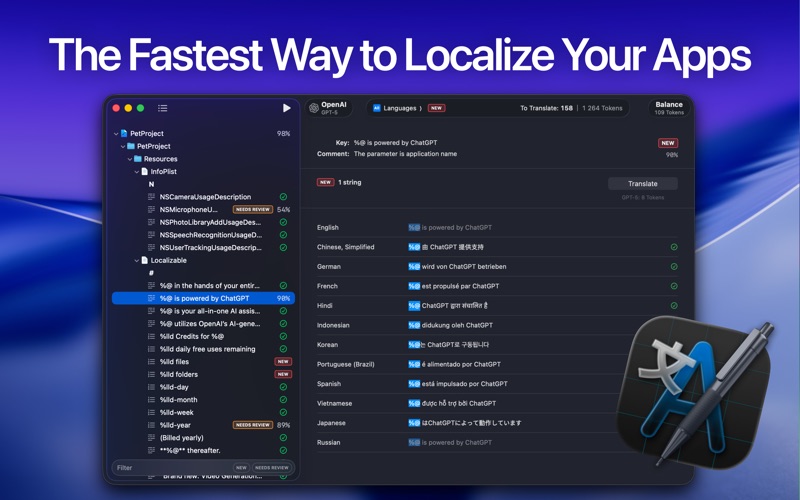Click the NEW badge next to '1 string'

pos(326,183)
